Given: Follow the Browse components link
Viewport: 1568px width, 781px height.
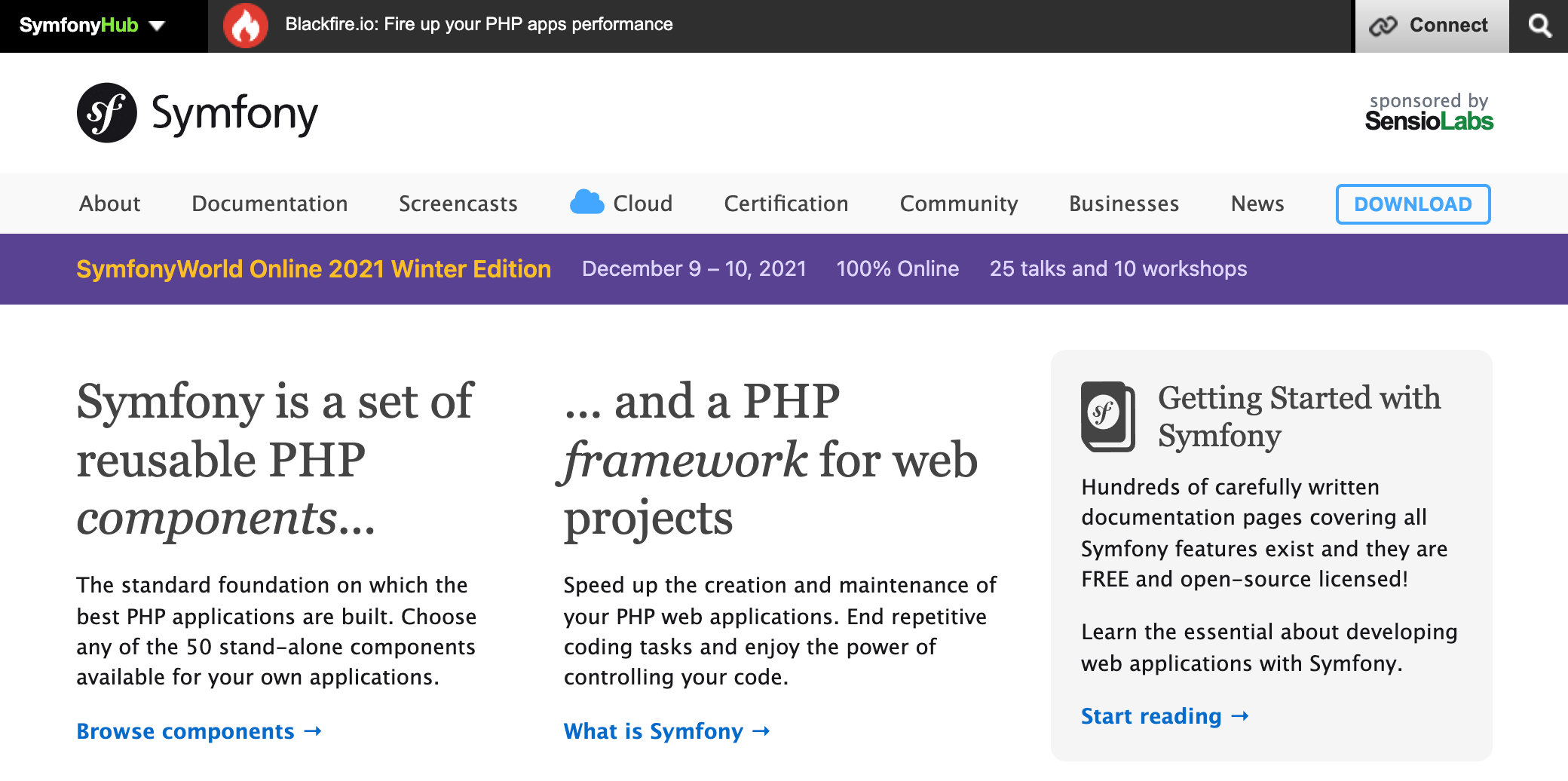Looking at the screenshot, I should pyautogui.click(x=199, y=731).
